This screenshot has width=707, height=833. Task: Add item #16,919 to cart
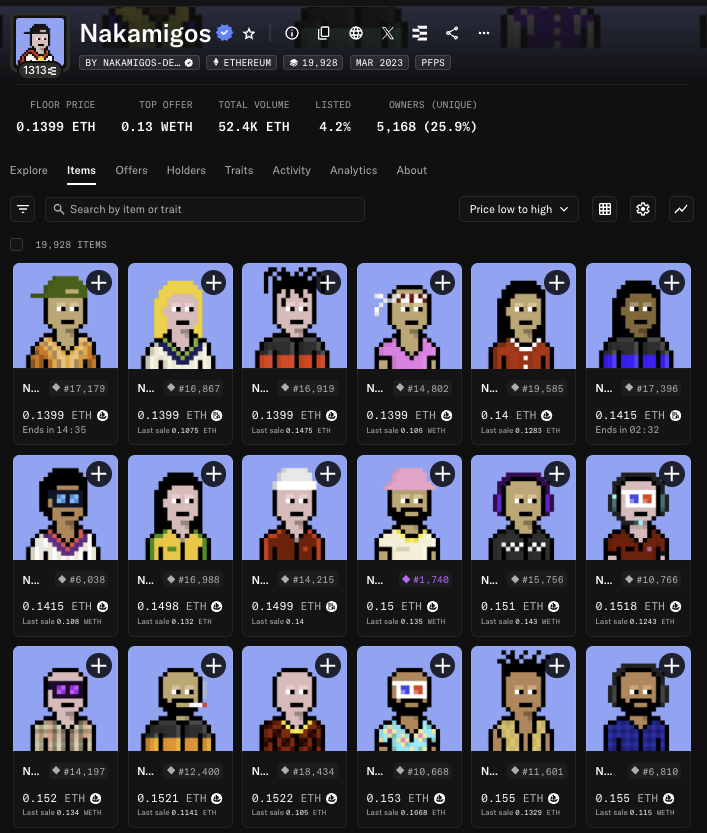click(x=328, y=283)
